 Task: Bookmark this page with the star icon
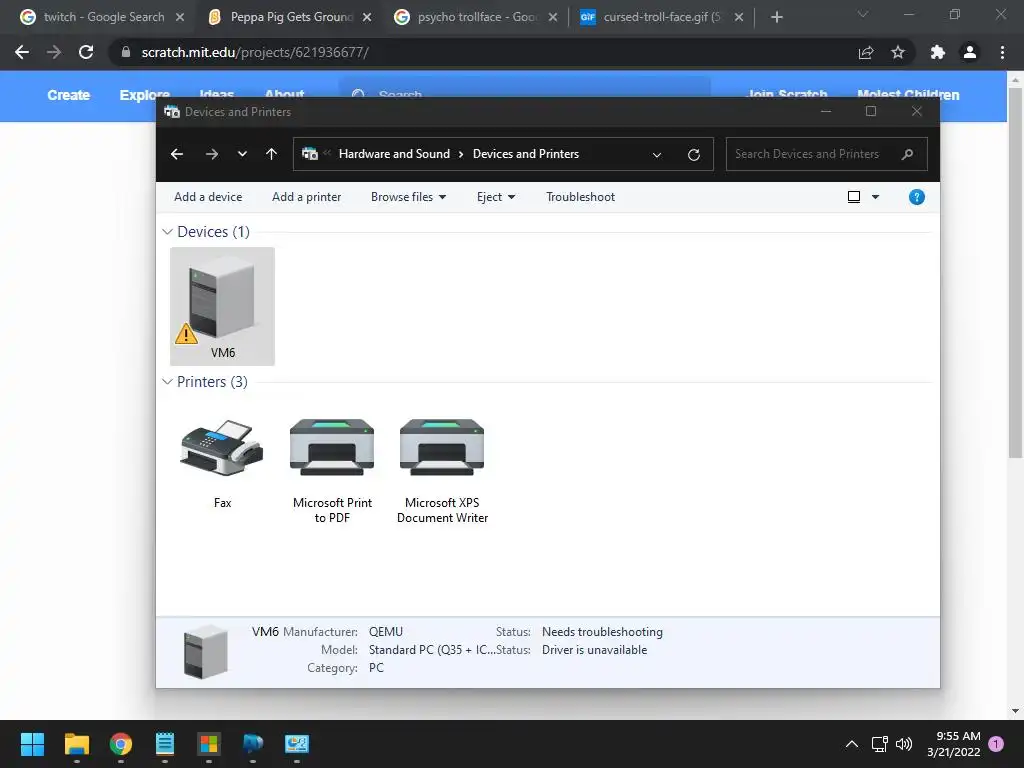898,52
